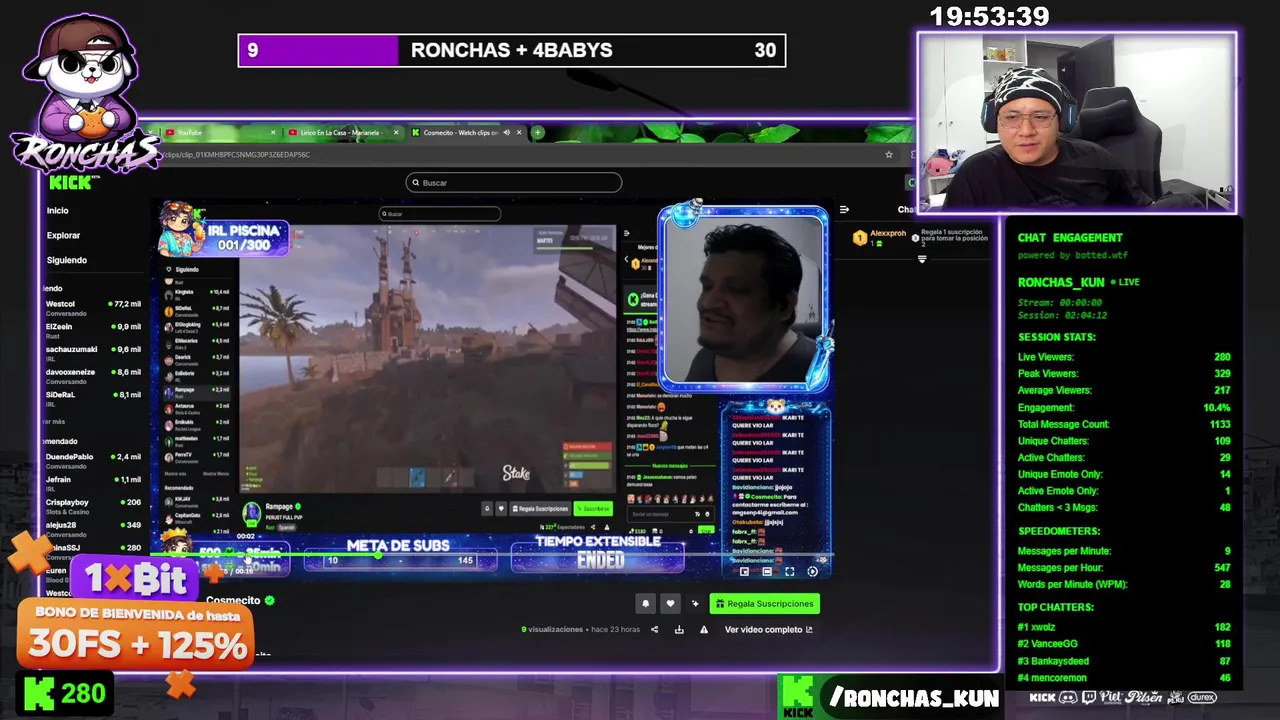Image resolution: width=1280 pixels, height=720 pixels.
Task: Download the clip using the download icon
Action: tap(679, 629)
